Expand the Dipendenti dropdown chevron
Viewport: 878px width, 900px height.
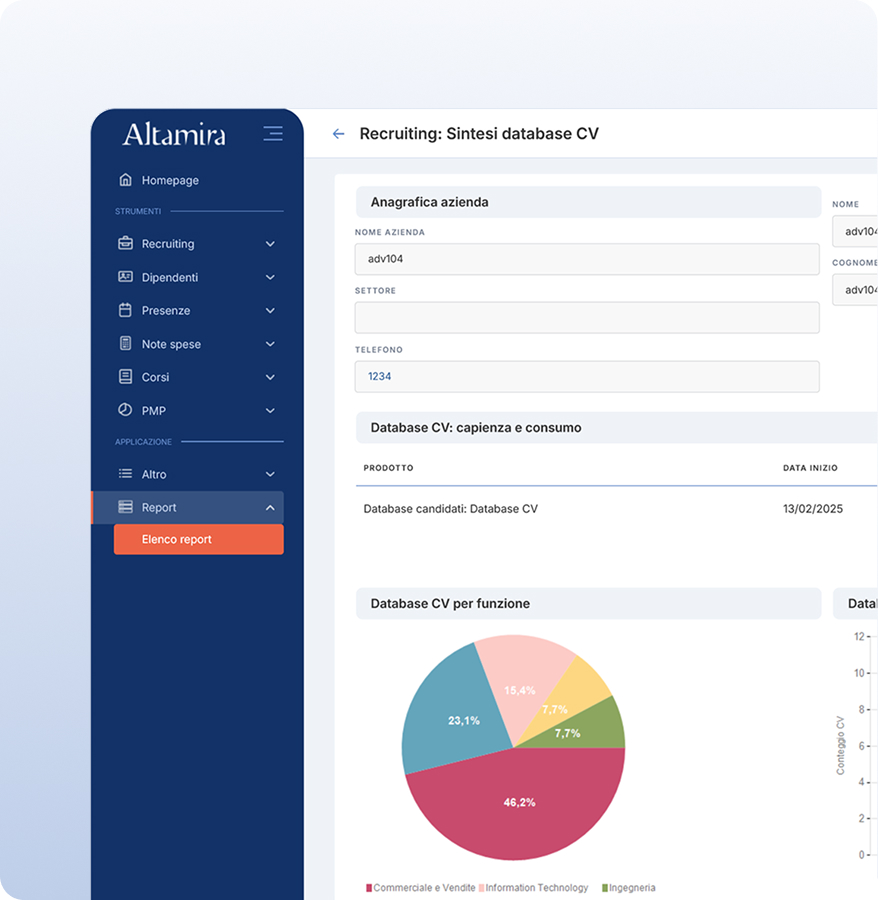point(268,277)
